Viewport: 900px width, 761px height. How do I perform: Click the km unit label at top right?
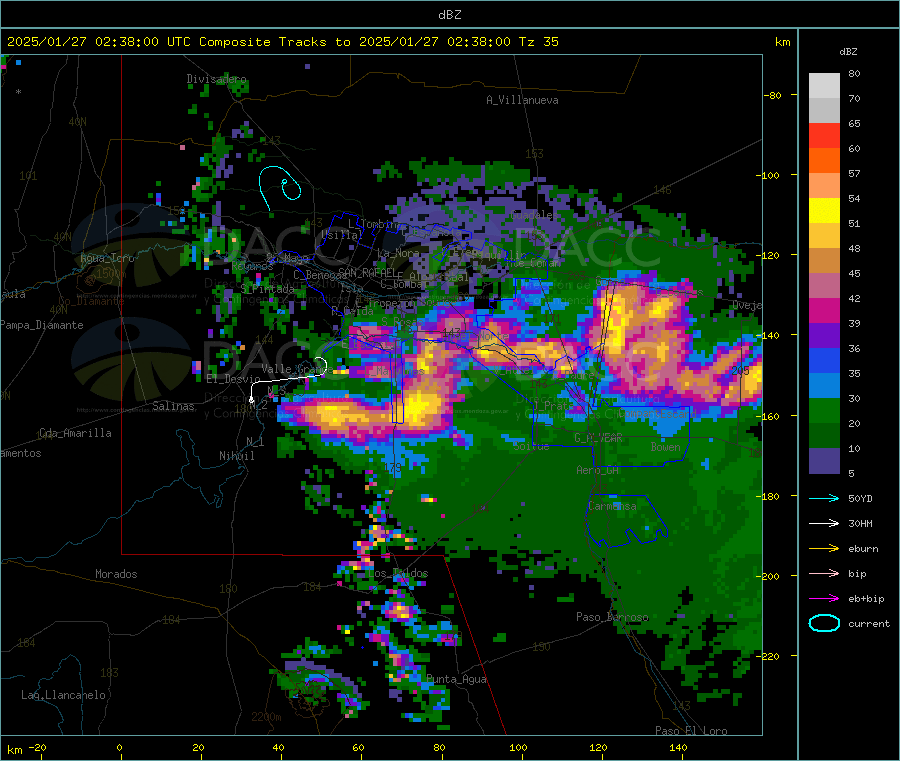(783, 42)
